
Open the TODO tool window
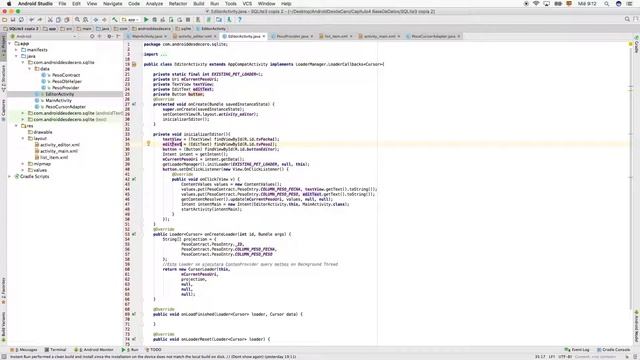[x=153, y=350]
